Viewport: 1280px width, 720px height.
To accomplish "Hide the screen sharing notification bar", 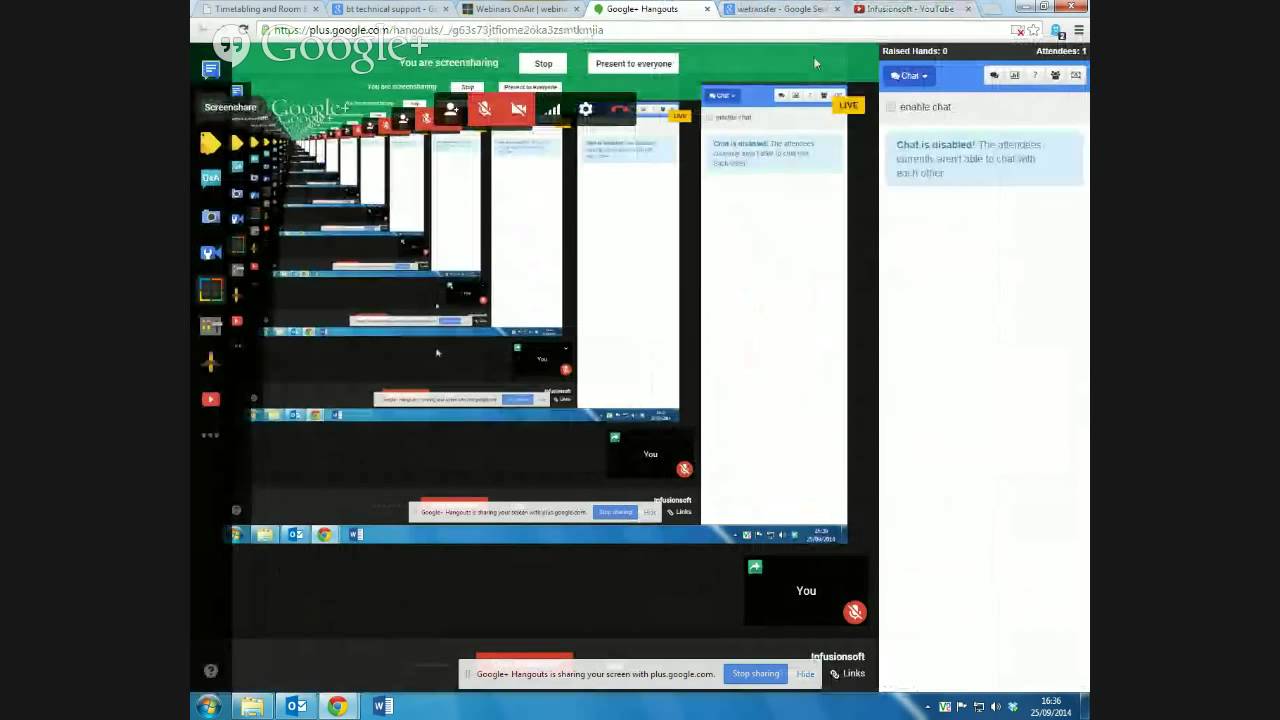I will point(805,674).
